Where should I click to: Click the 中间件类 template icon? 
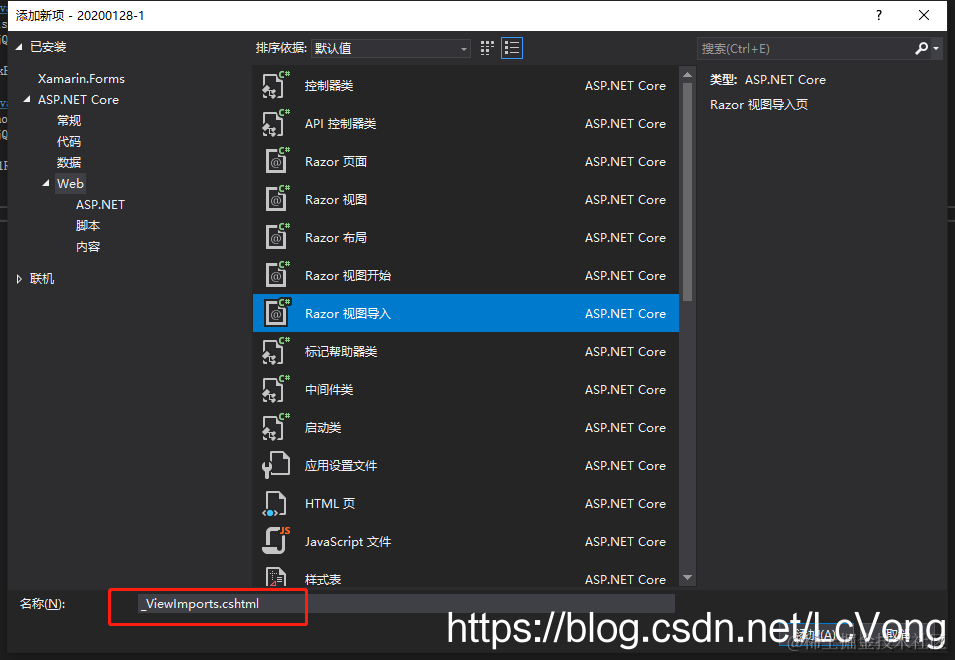(x=276, y=389)
